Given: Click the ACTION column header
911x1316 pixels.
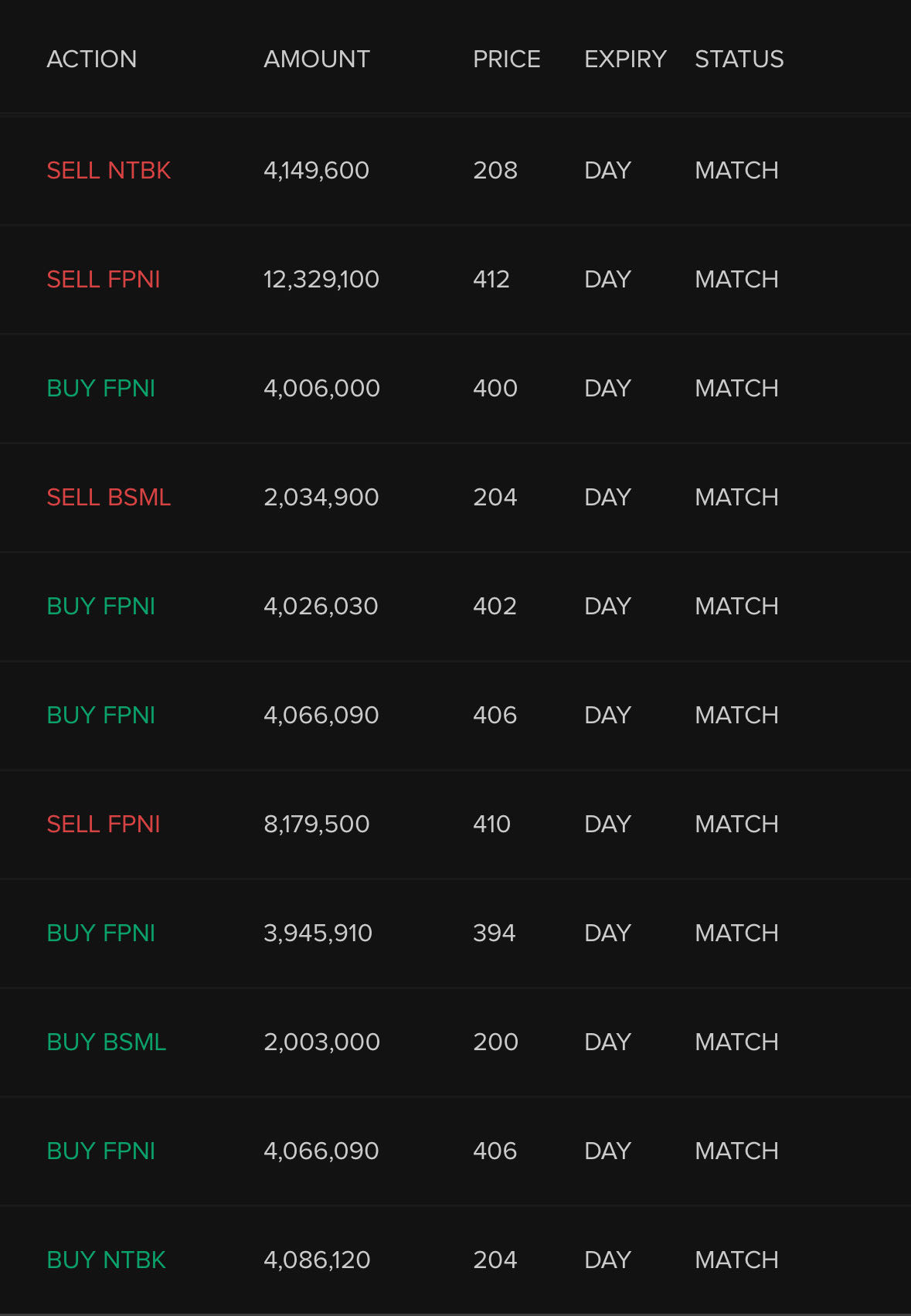Looking at the screenshot, I should tap(91, 59).
